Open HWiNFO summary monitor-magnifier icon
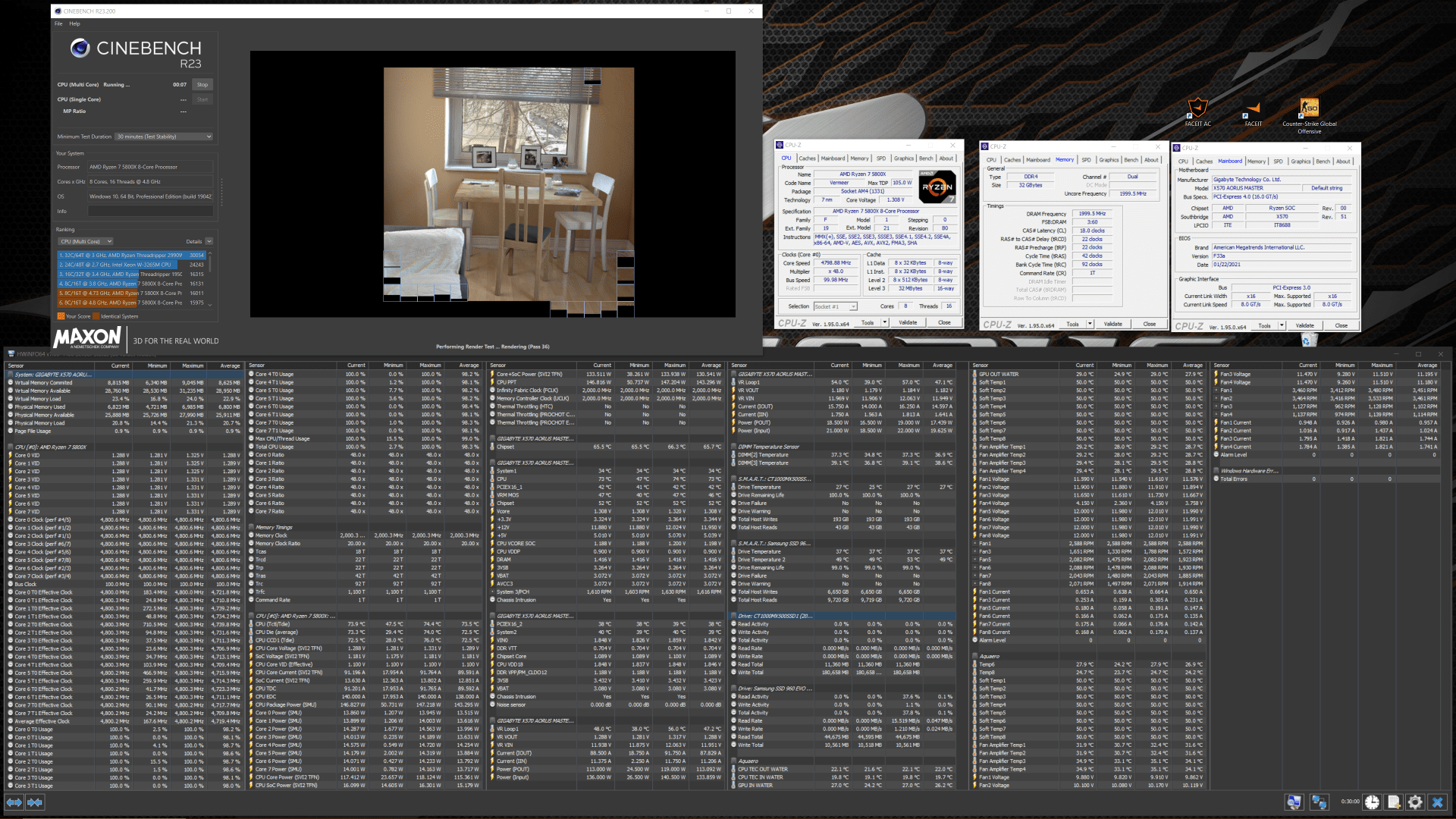 1294,802
